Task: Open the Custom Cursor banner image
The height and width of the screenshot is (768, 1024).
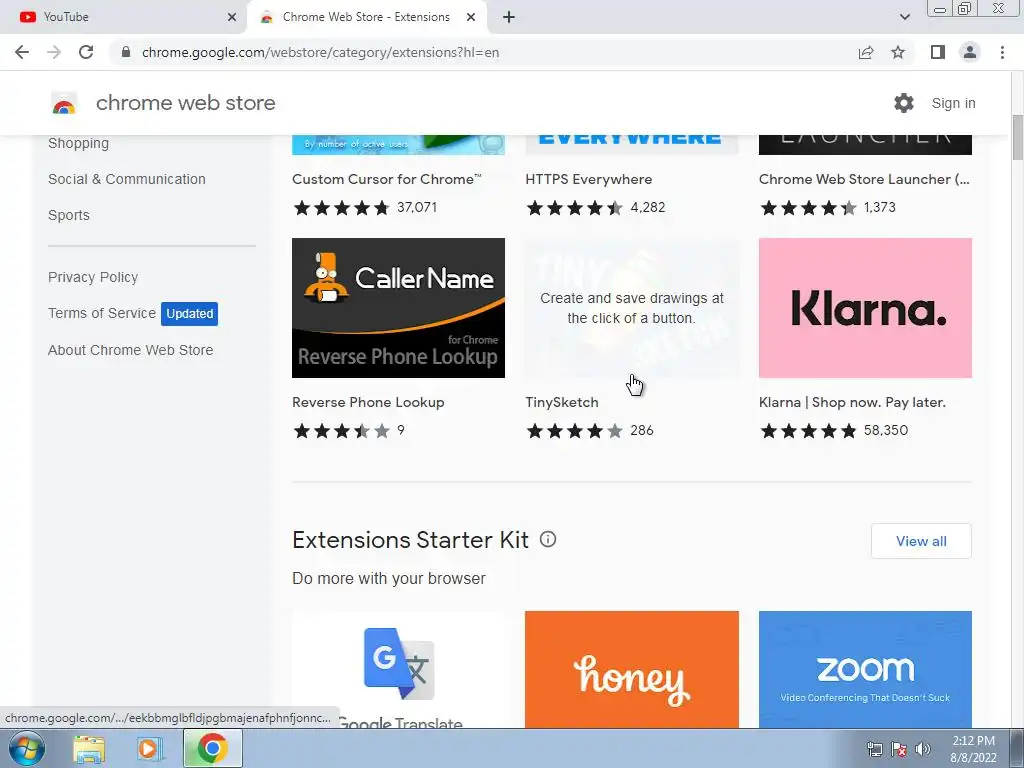Action: 398,144
